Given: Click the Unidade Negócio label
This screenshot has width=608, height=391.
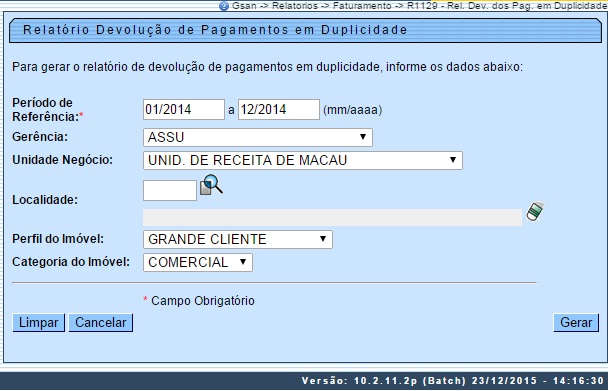Looking at the screenshot, I should click(62, 160).
